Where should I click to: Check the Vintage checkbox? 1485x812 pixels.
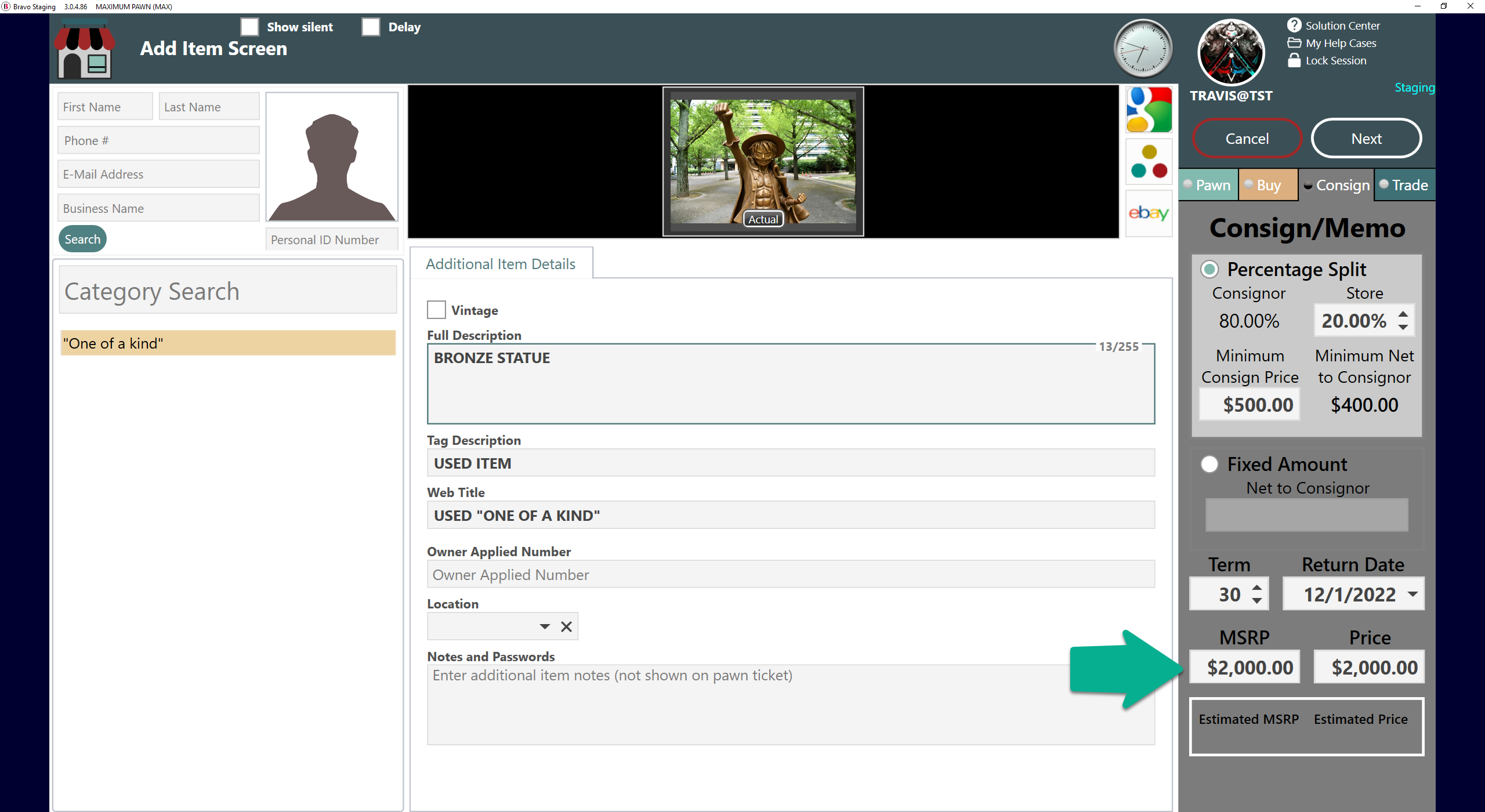click(436, 310)
